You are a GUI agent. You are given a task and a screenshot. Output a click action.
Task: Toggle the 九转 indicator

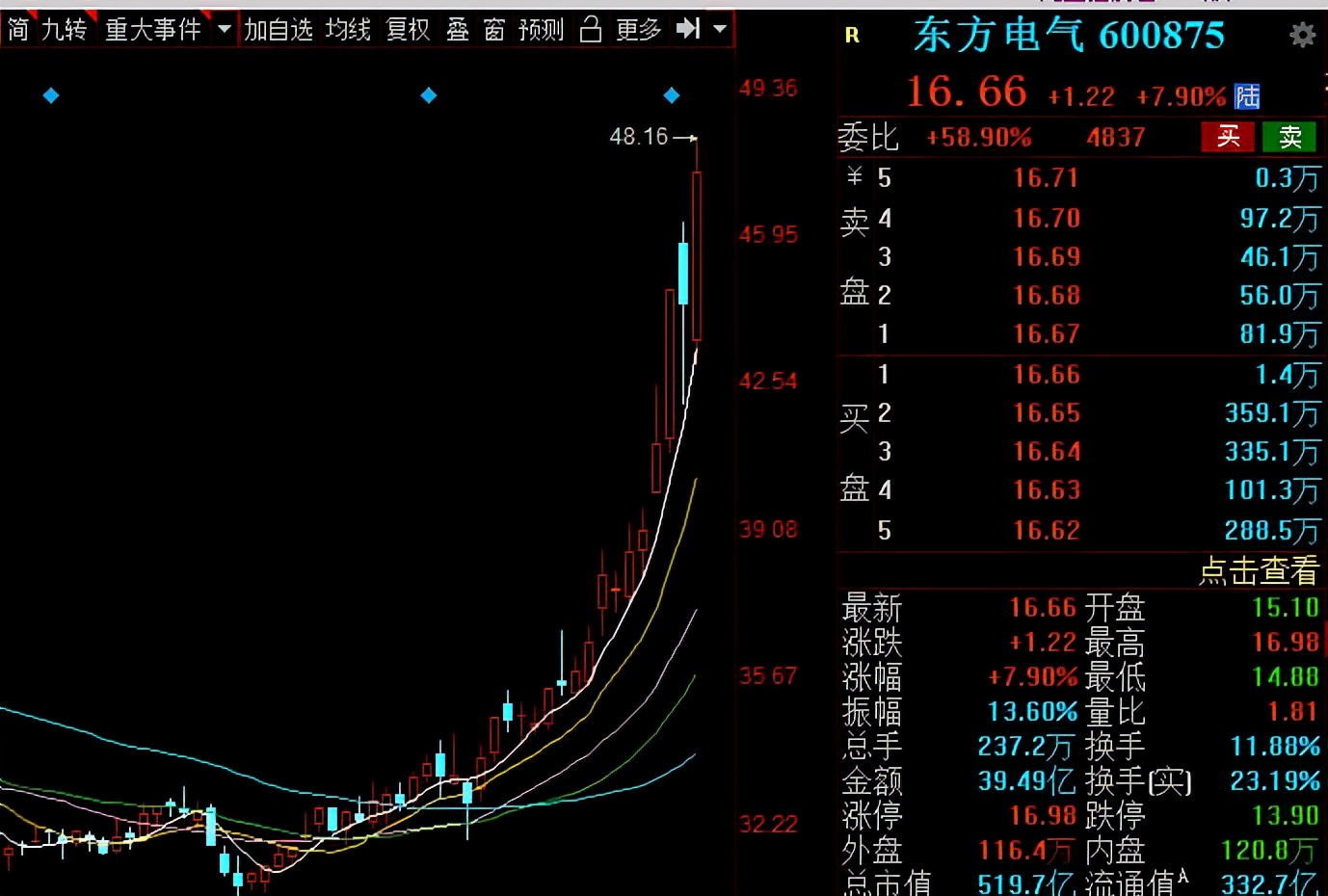click(65, 30)
